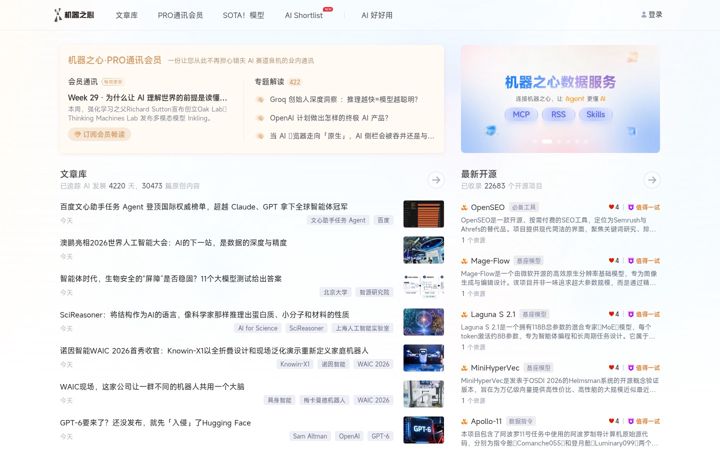
Task: Click the 文心助手任务 Agent tag
Action: [x=338, y=220]
